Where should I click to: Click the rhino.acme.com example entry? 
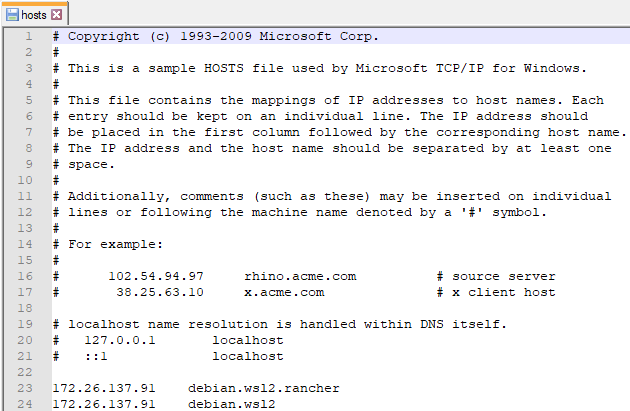tap(300, 276)
